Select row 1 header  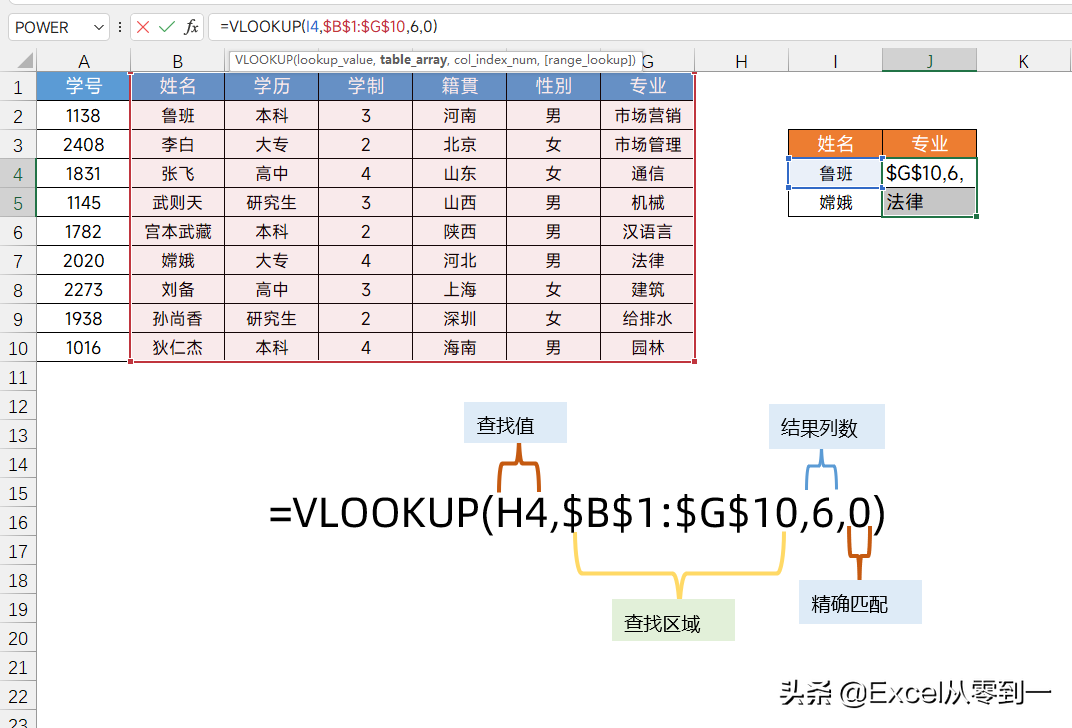point(18,87)
